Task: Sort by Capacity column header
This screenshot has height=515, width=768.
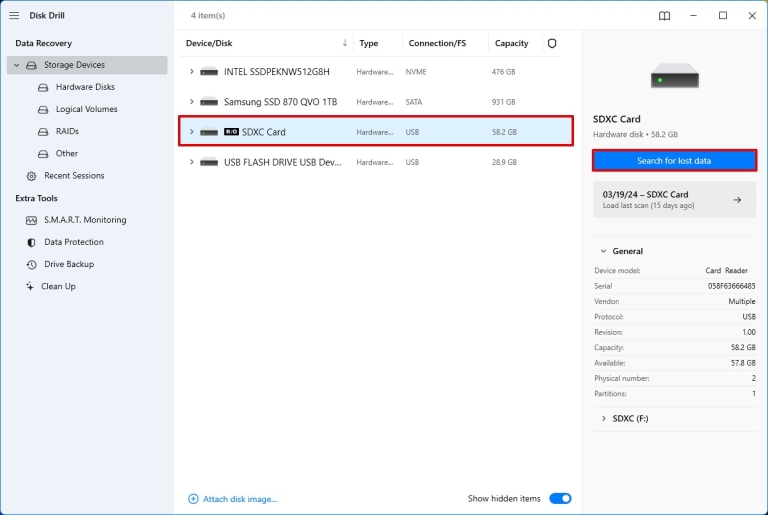Action: 511,43
